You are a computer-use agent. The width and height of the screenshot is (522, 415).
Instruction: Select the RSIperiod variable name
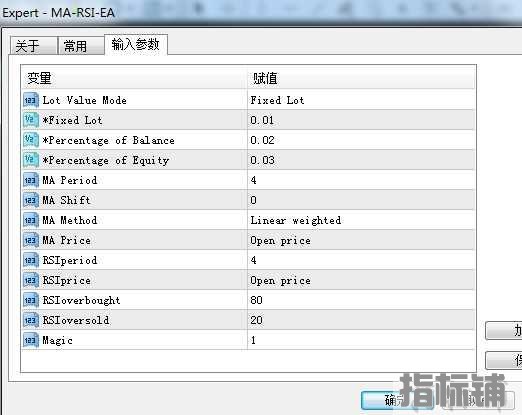[70, 260]
